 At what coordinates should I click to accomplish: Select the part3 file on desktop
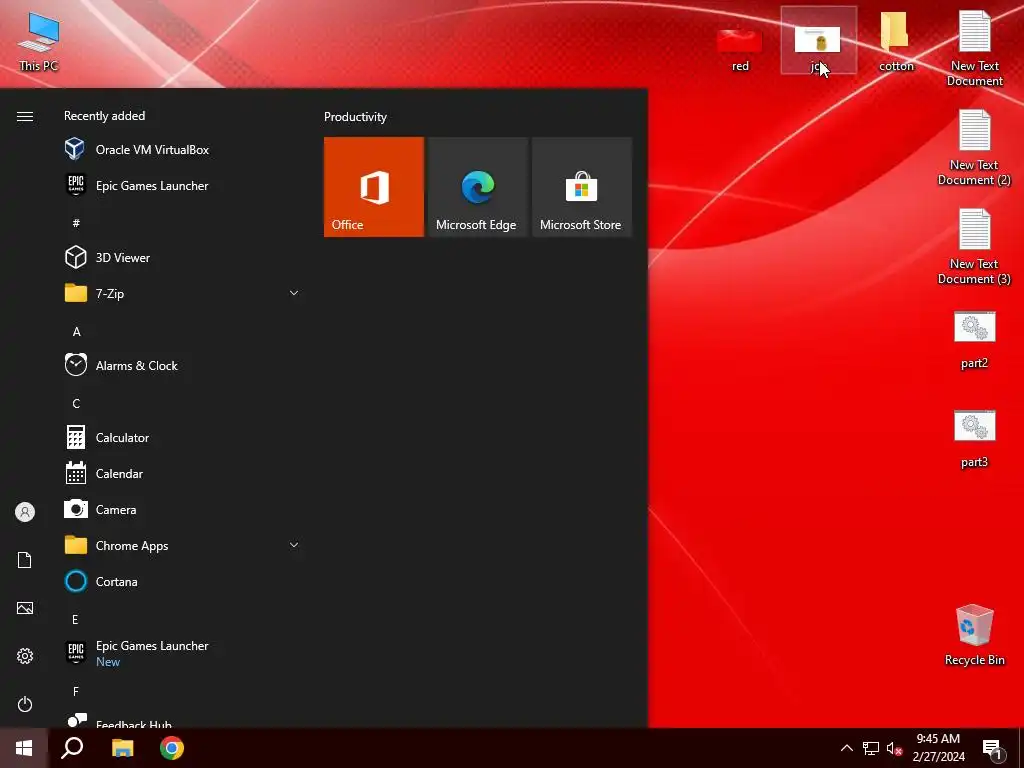pyautogui.click(x=974, y=440)
